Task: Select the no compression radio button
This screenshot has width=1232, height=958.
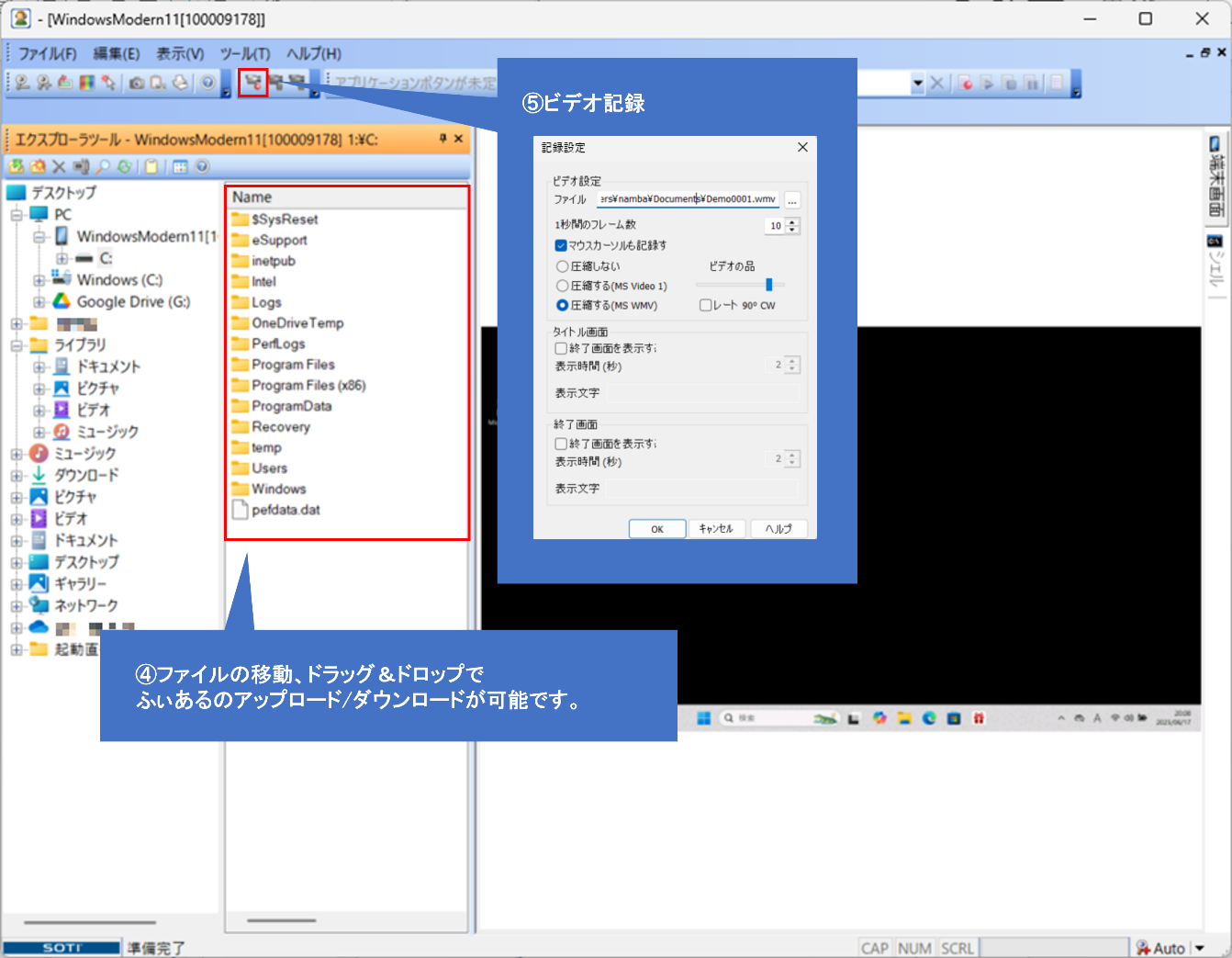Action: [562, 265]
